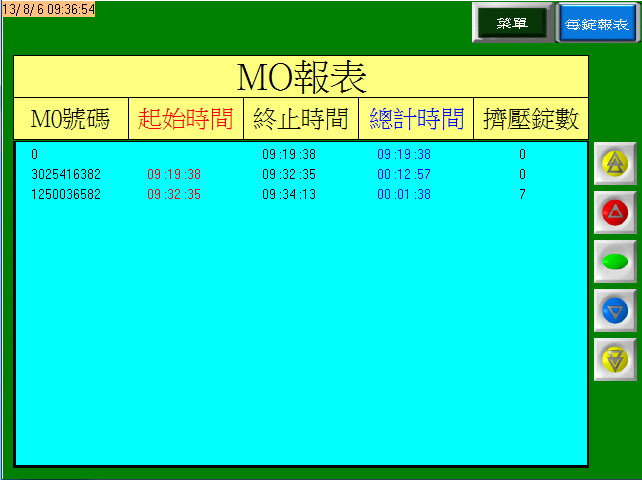Click the red single-up arrow icon

(615, 213)
